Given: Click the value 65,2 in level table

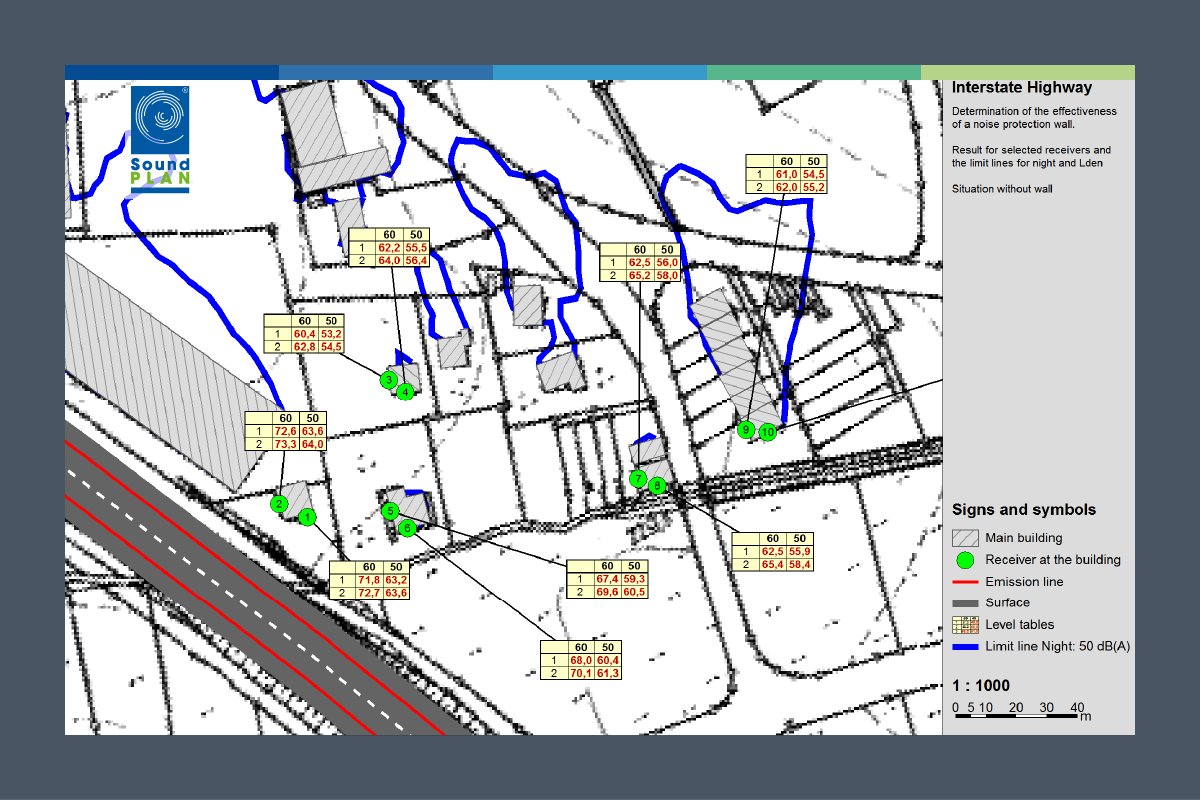Looking at the screenshot, I should [x=640, y=275].
